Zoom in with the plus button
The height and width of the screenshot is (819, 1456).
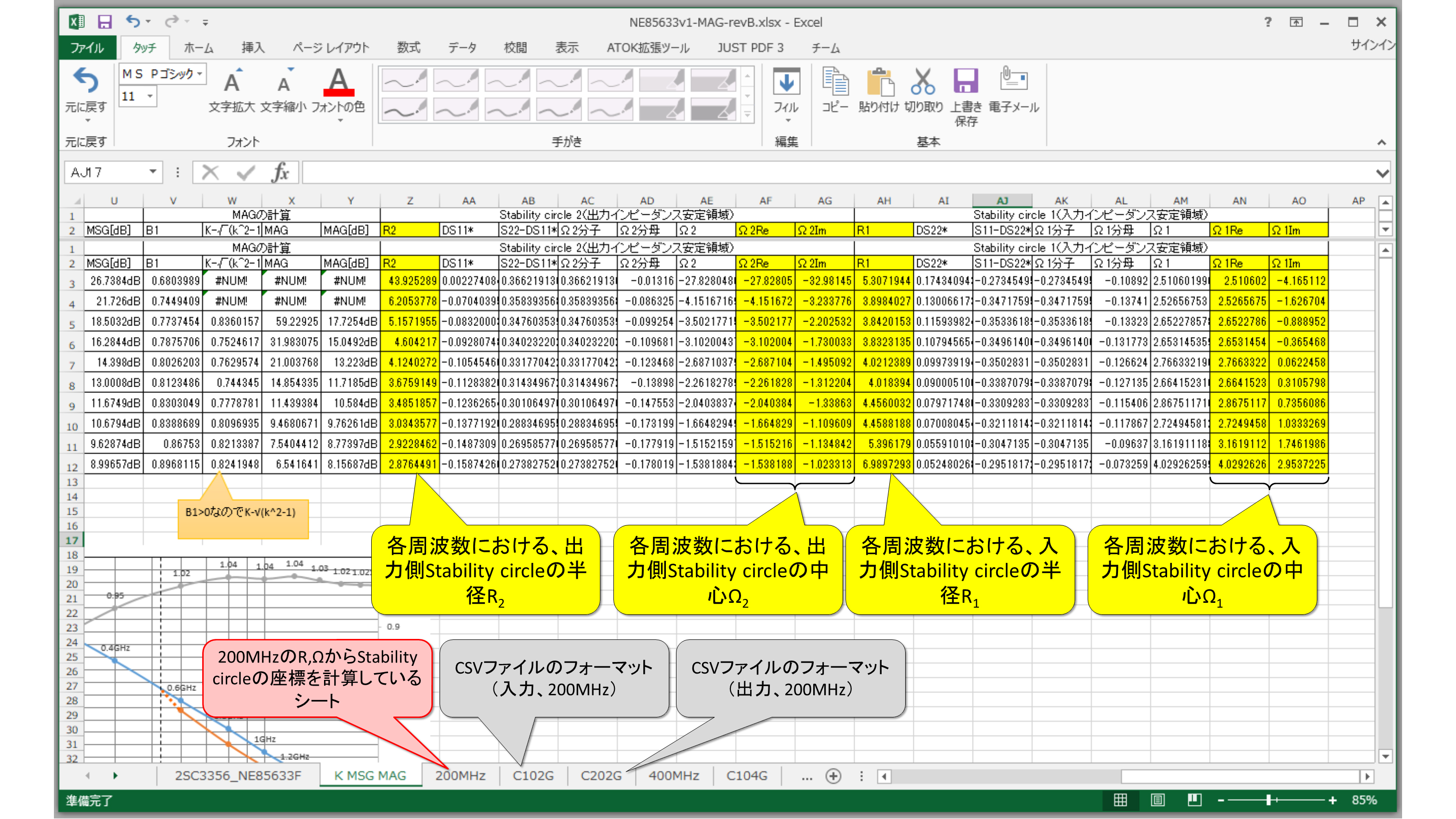pos(1333,800)
